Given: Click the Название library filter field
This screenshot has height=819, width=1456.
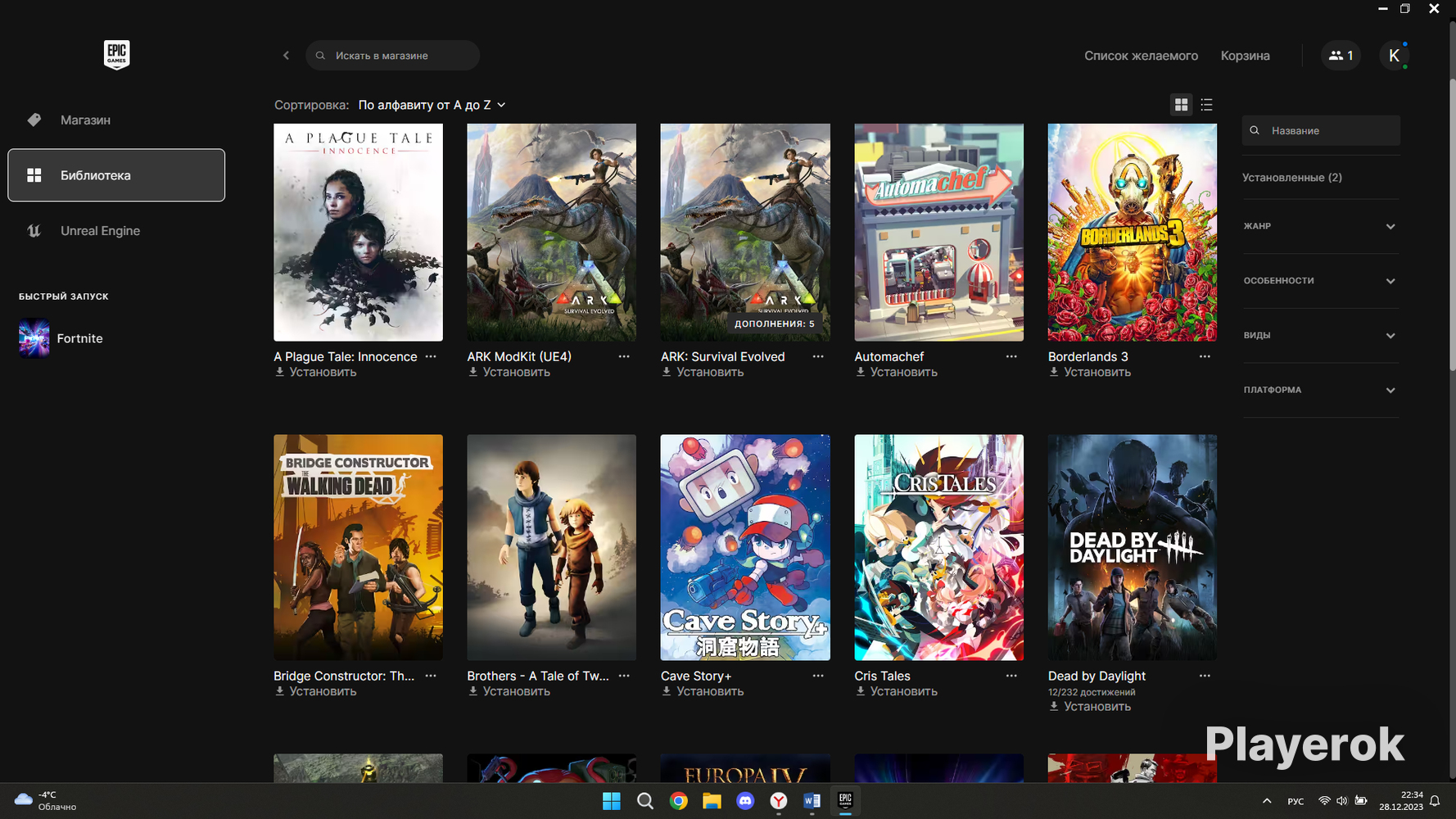Looking at the screenshot, I should pos(1321,130).
